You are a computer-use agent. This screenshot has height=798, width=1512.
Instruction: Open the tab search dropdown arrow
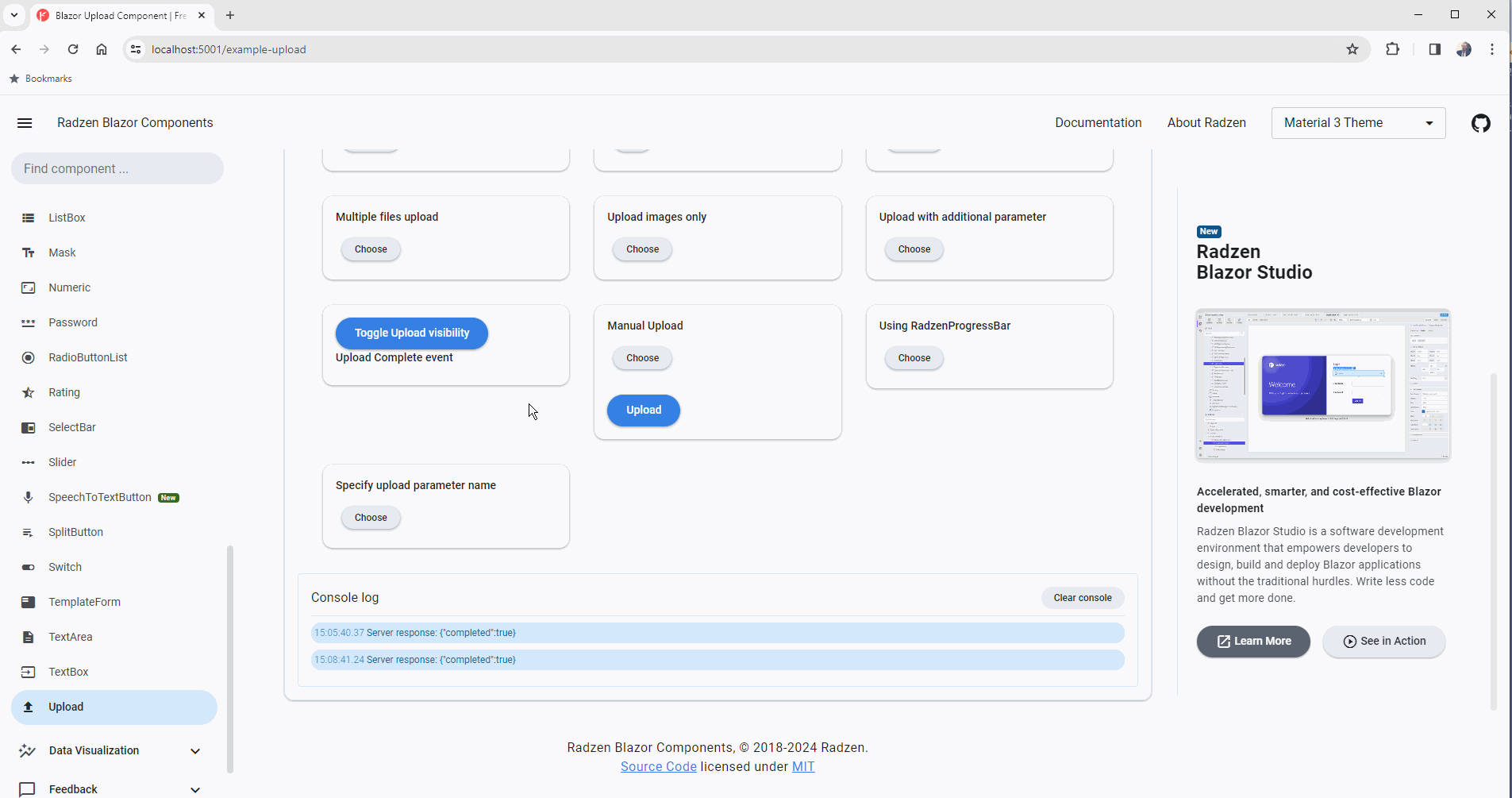(14, 15)
